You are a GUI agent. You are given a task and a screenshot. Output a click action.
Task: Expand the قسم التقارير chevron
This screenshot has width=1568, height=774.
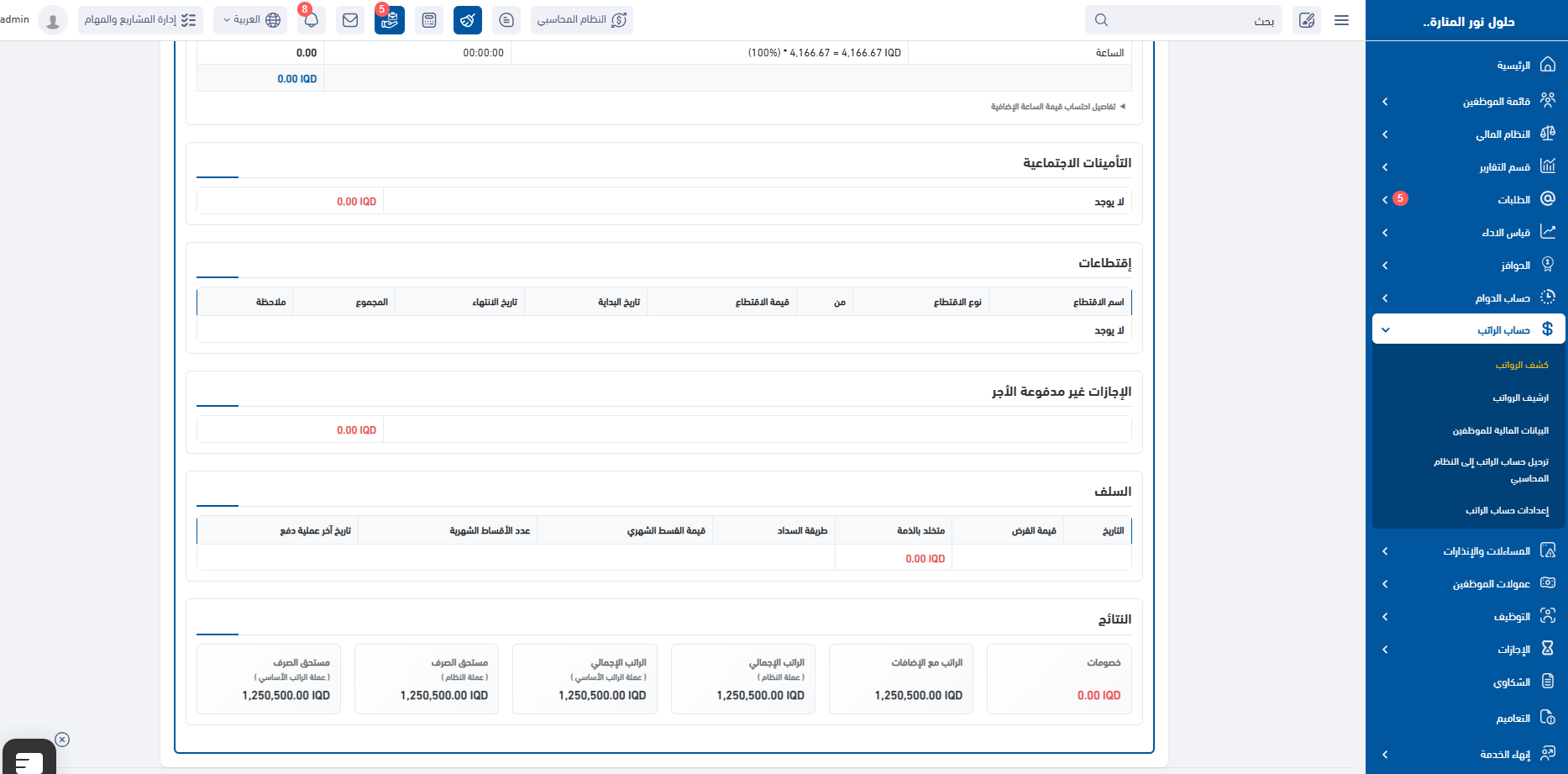pos(1385,167)
